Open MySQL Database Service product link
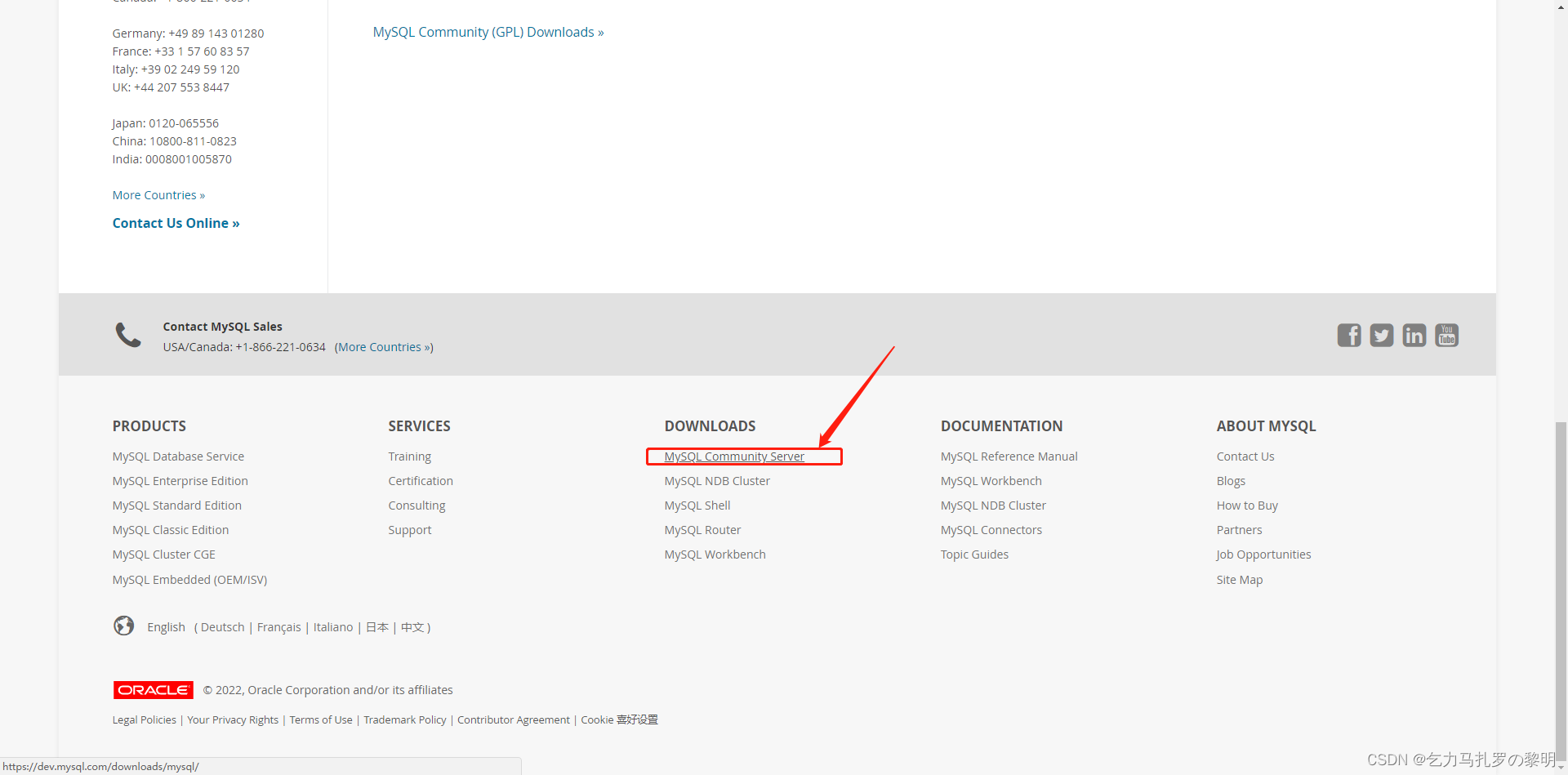 tap(178, 457)
